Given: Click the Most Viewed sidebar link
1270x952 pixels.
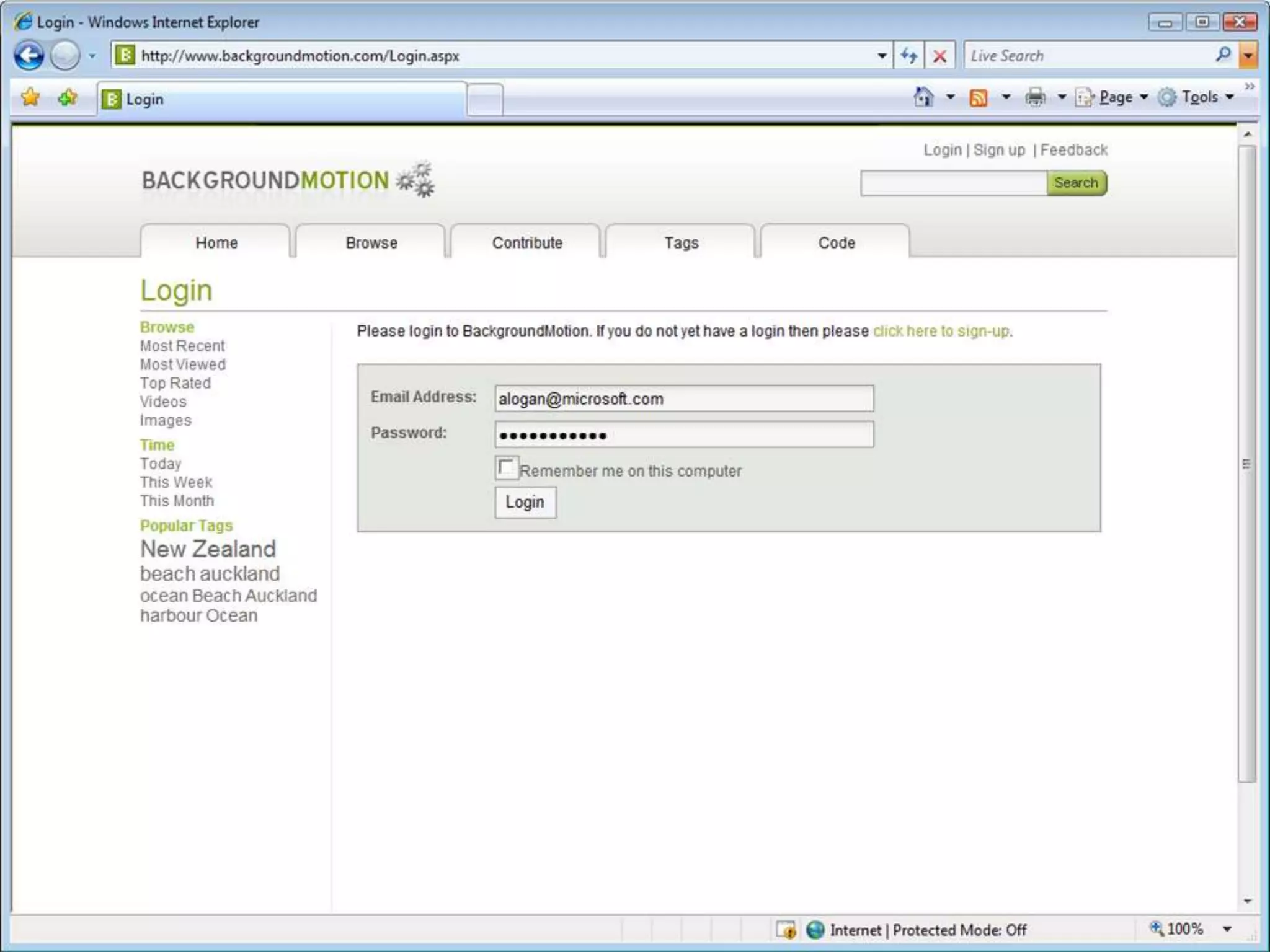Looking at the screenshot, I should pyautogui.click(x=182, y=364).
